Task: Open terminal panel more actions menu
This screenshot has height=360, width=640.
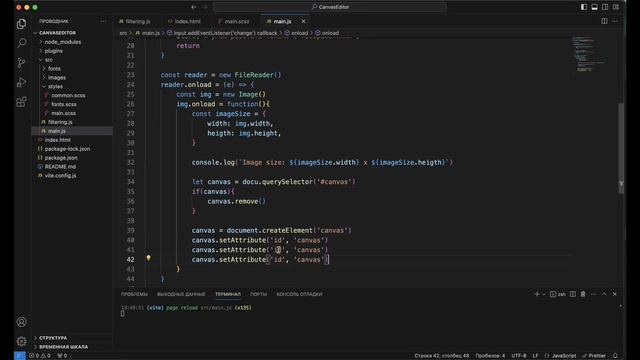Action: coord(593,294)
